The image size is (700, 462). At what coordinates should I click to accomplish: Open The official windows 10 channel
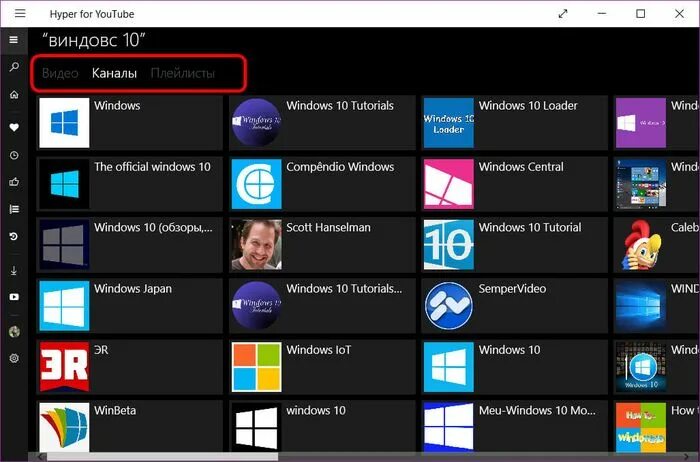coord(130,184)
